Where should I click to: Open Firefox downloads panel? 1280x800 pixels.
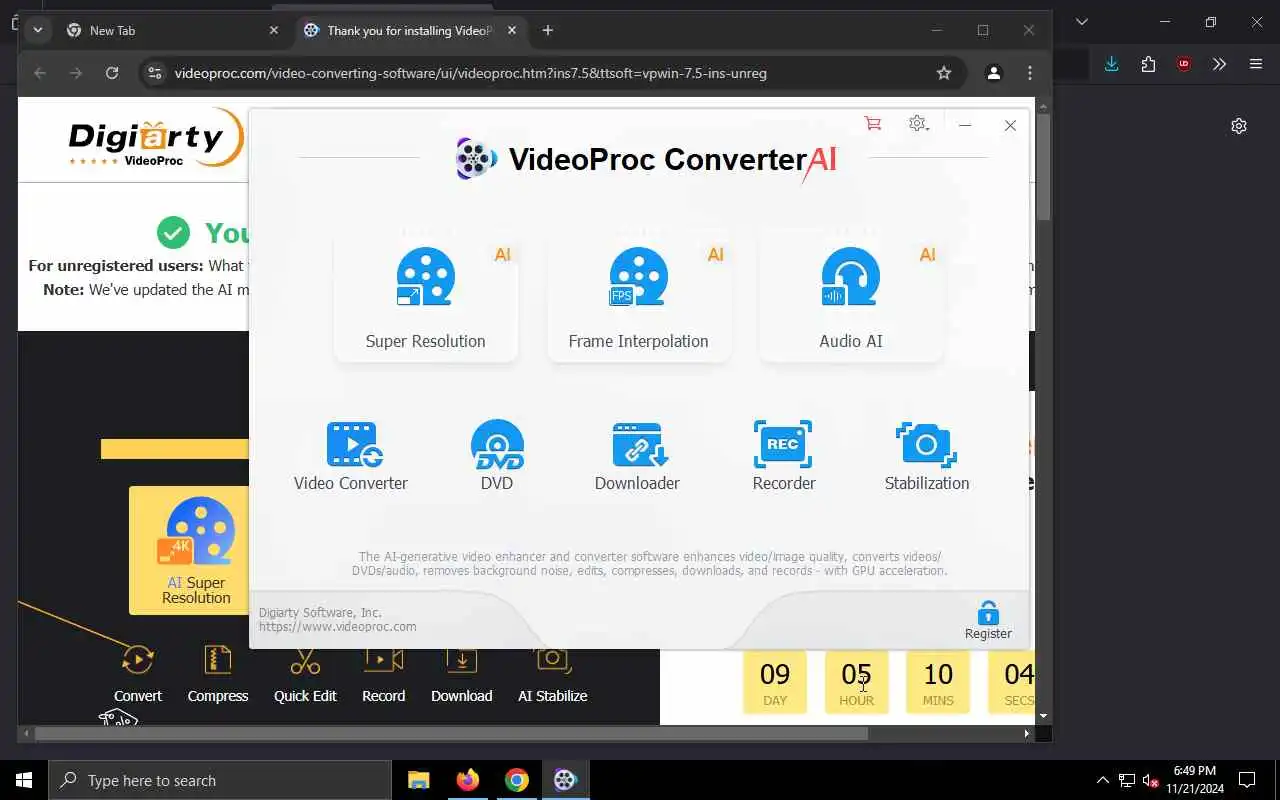[x=1111, y=64]
